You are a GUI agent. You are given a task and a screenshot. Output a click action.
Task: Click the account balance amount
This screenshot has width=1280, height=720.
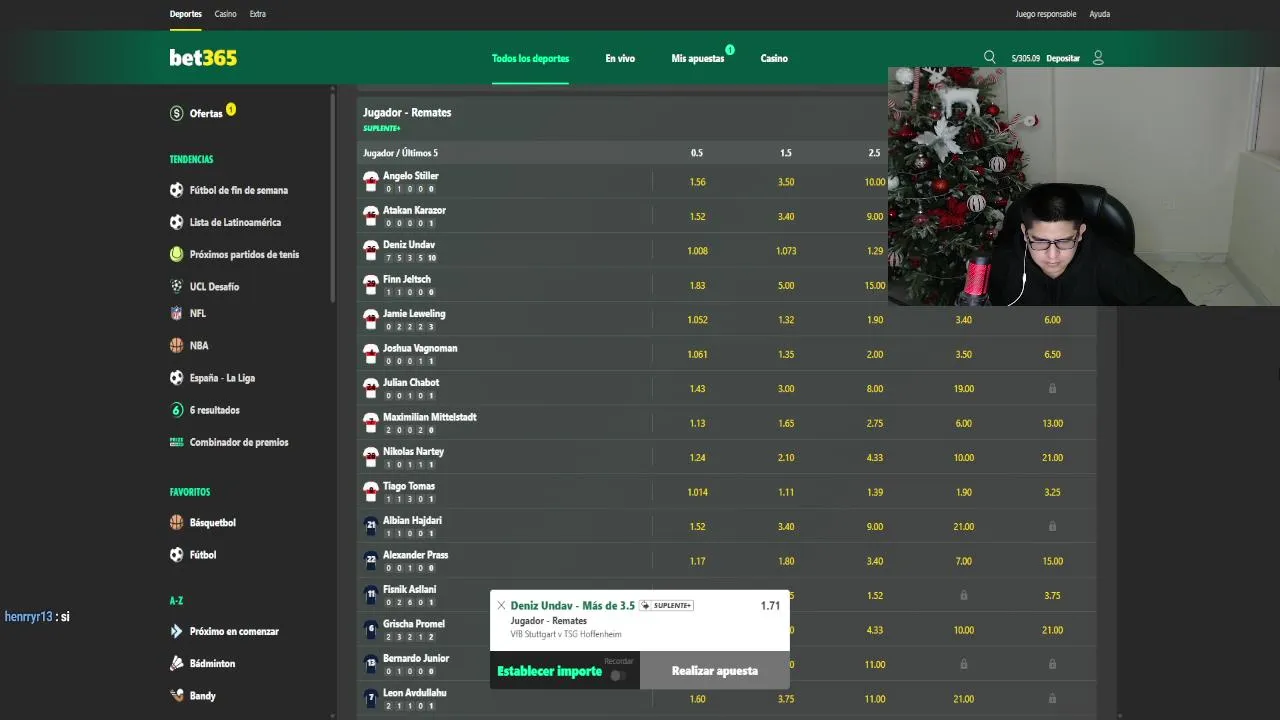point(1026,58)
